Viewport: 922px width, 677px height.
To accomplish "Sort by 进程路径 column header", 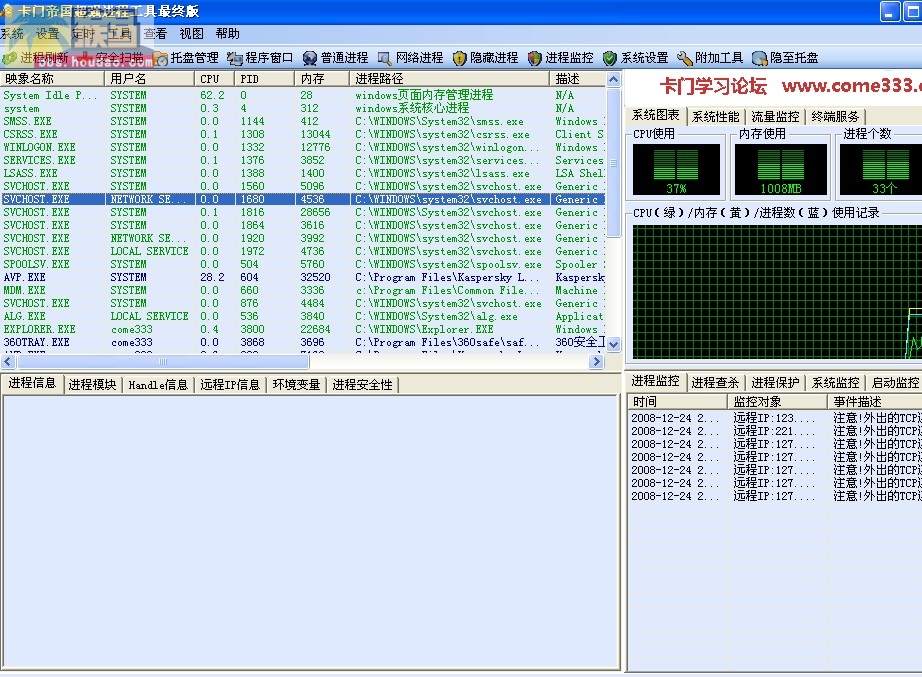I will click(449, 79).
